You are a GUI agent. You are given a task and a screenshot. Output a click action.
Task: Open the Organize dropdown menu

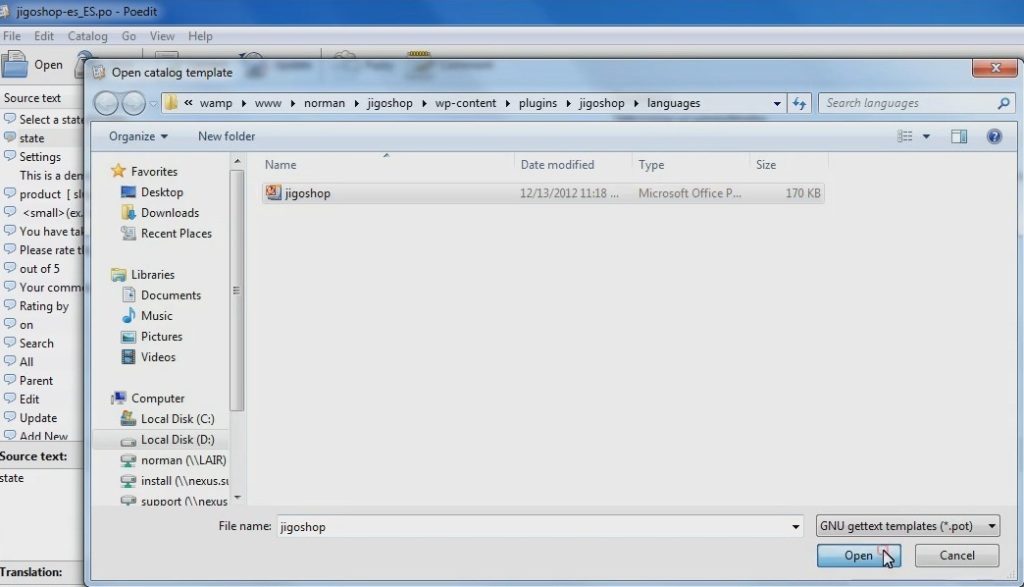click(138, 137)
